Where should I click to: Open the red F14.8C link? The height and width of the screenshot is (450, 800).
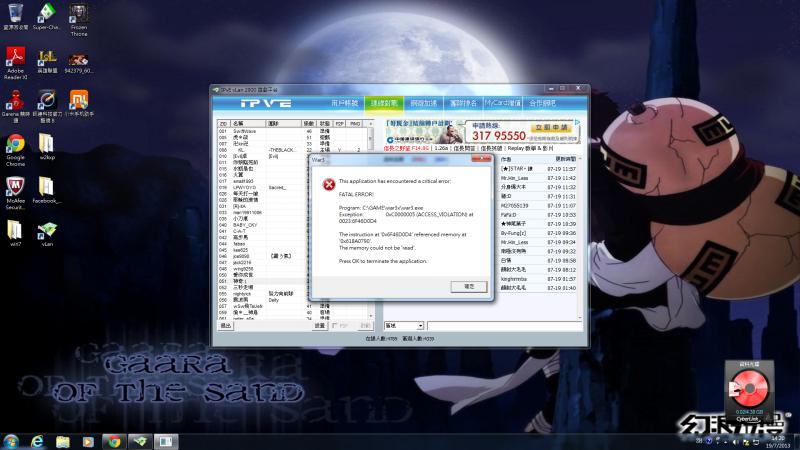406,148
